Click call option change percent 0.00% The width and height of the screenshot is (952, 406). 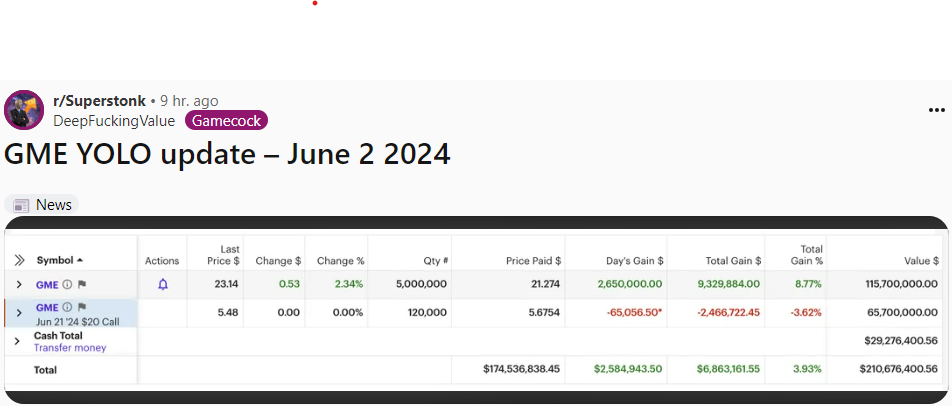pos(347,313)
